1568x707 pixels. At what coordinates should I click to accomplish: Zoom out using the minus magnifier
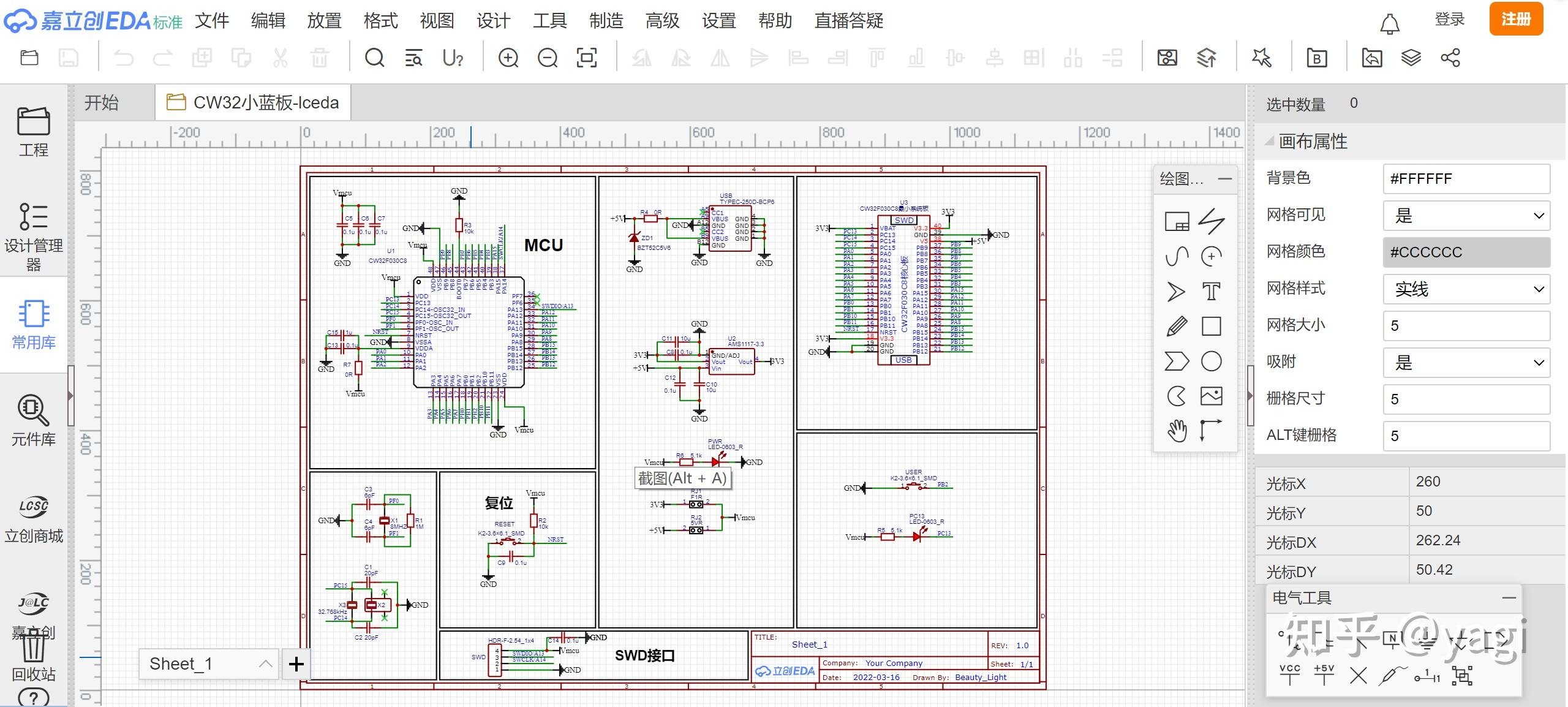coord(548,58)
